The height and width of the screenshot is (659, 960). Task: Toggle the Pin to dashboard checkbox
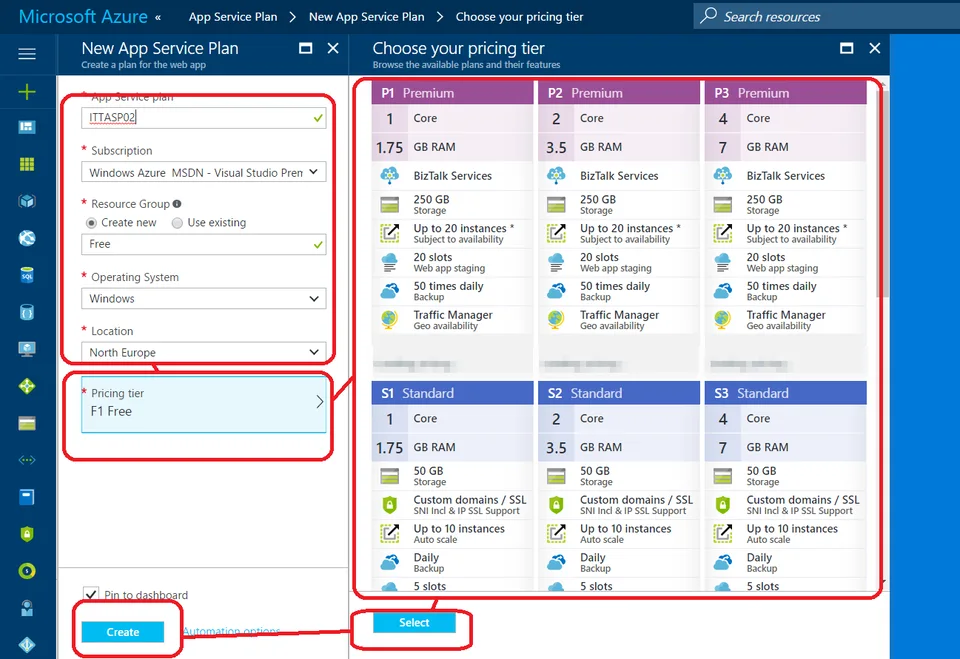91,595
